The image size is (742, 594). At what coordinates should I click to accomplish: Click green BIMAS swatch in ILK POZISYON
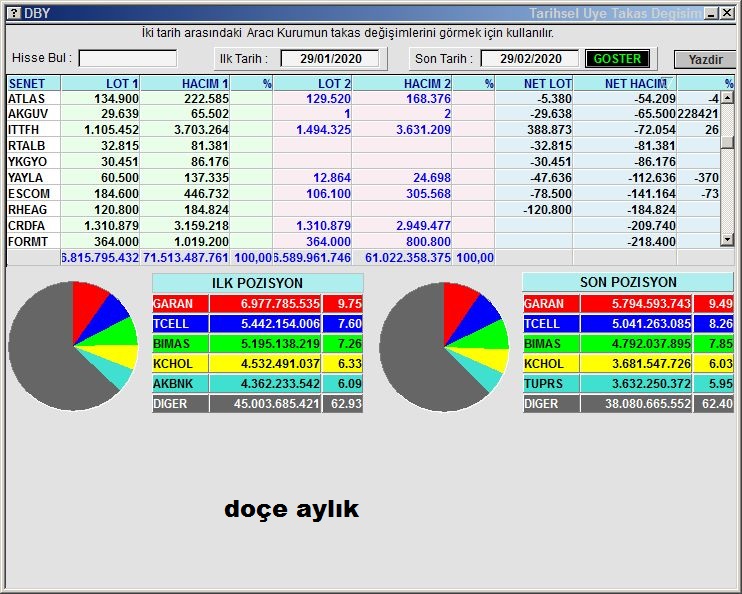(180, 344)
